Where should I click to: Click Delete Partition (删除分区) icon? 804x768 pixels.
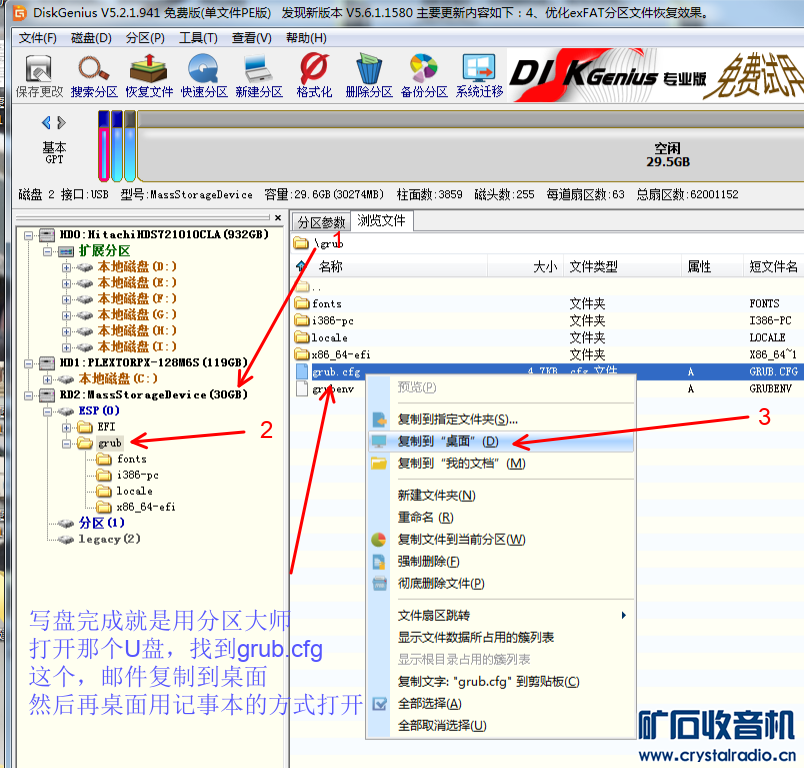point(369,76)
